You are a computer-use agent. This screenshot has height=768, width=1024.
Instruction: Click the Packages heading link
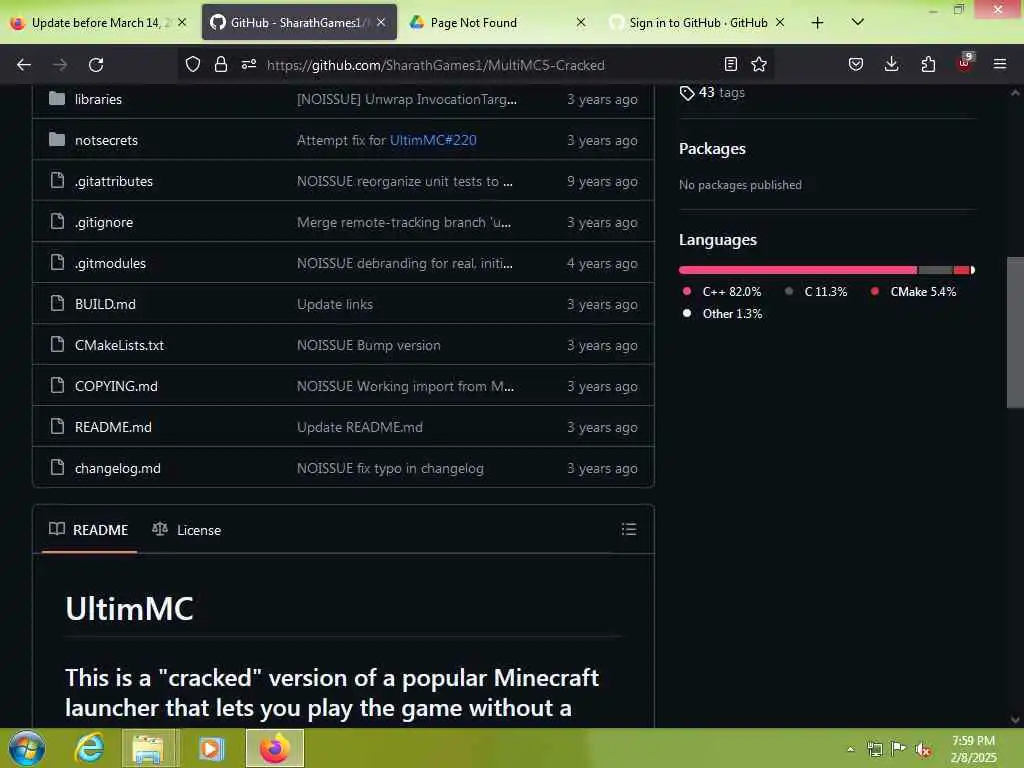[x=712, y=149]
